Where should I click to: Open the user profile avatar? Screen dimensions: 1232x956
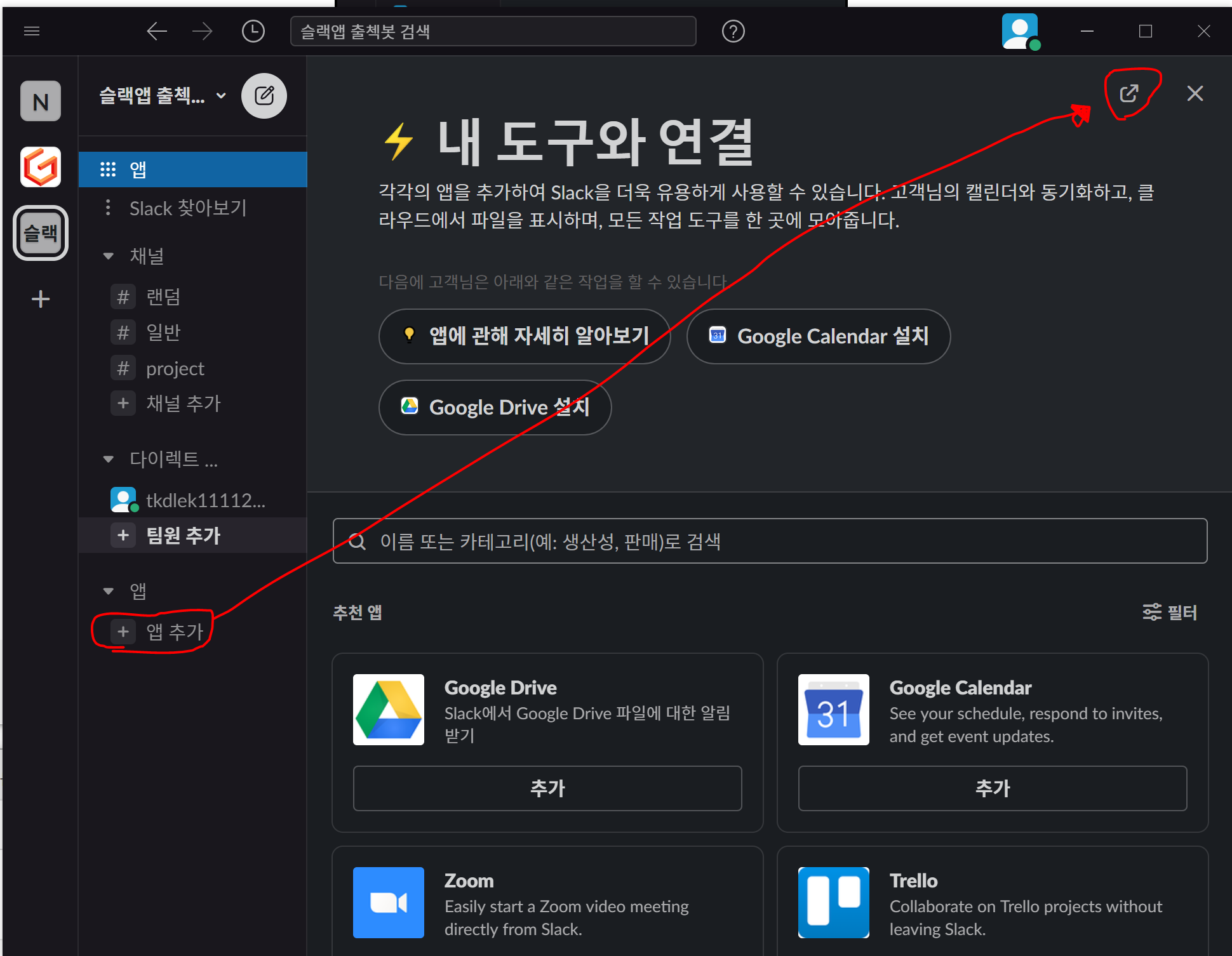pos(1020,31)
